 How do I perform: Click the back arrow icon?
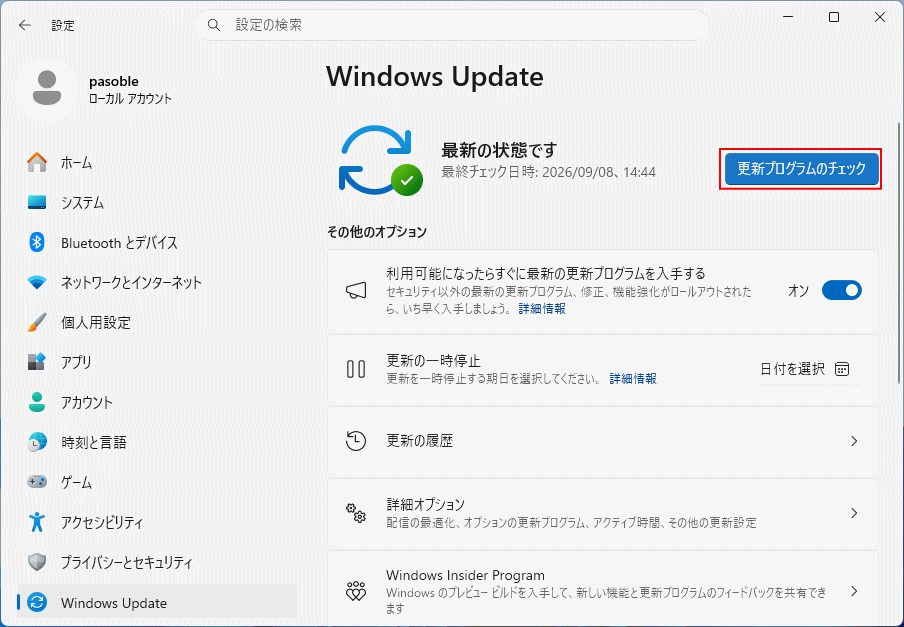tap(24, 25)
